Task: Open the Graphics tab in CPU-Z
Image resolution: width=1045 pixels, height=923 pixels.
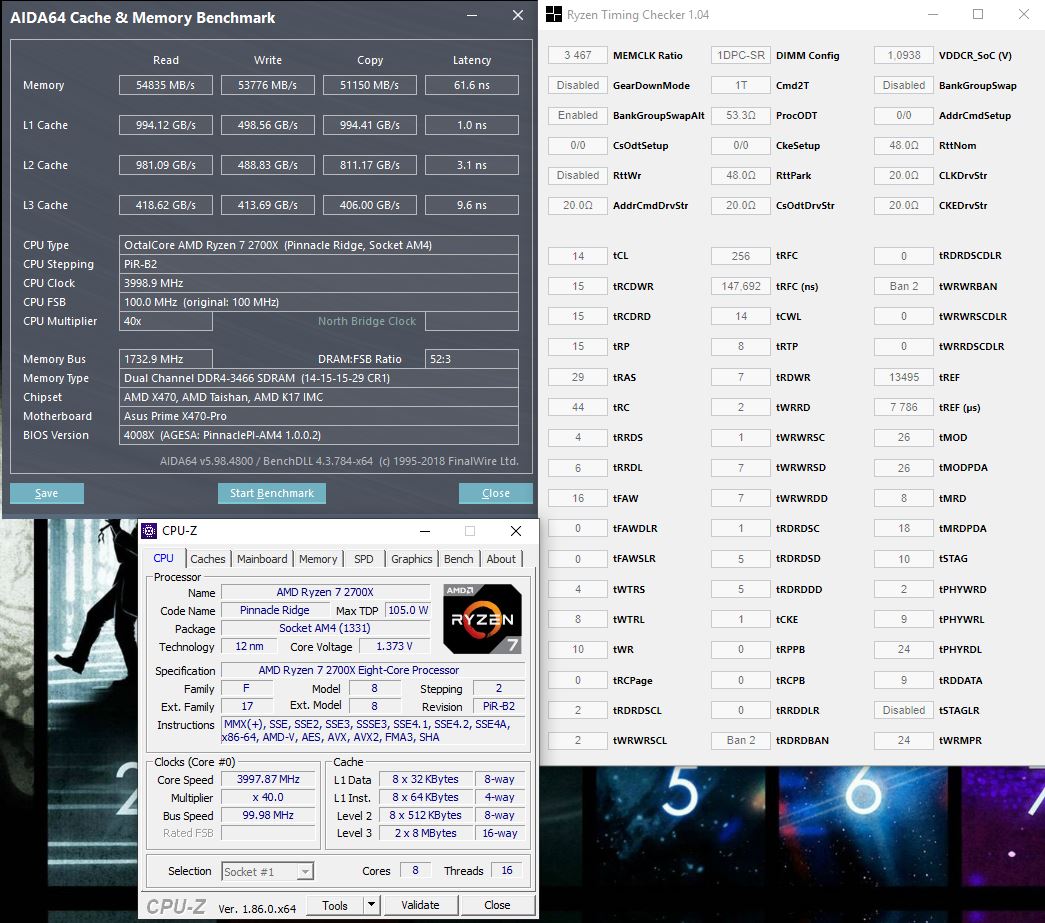Action: click(411, 558)
